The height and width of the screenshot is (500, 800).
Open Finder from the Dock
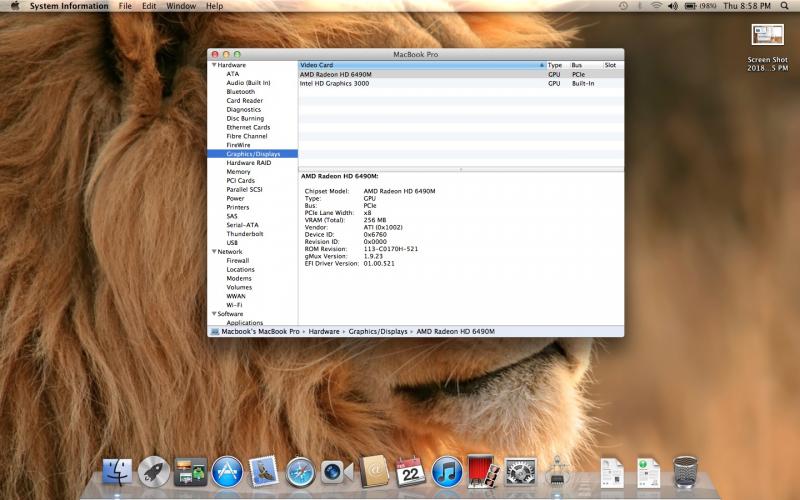117,471
